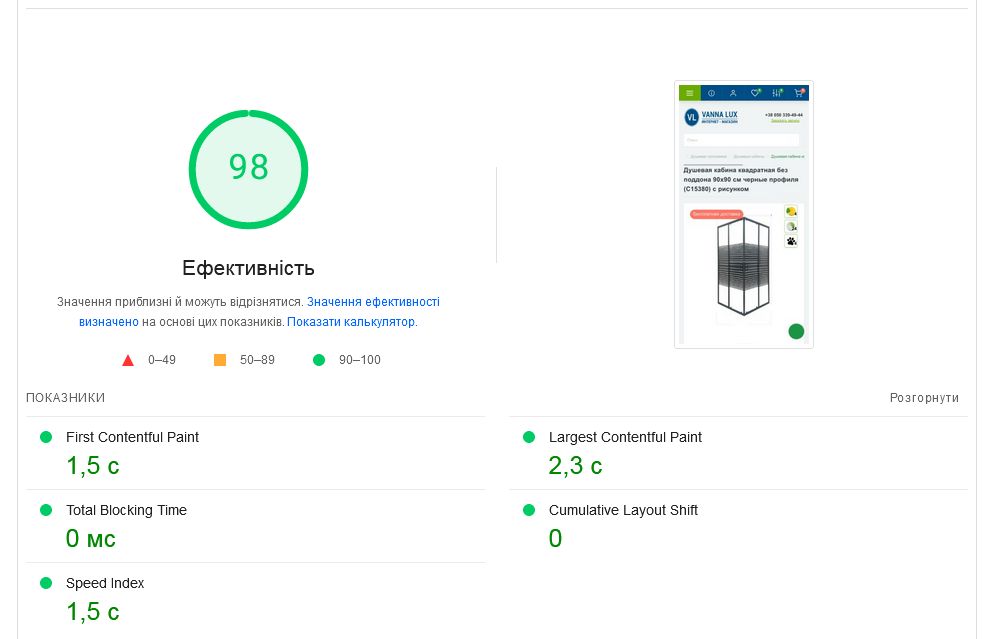982x639 pixels.
Task: Click the Cumulative Layout Shift metric label
Action: coord(623,510)
